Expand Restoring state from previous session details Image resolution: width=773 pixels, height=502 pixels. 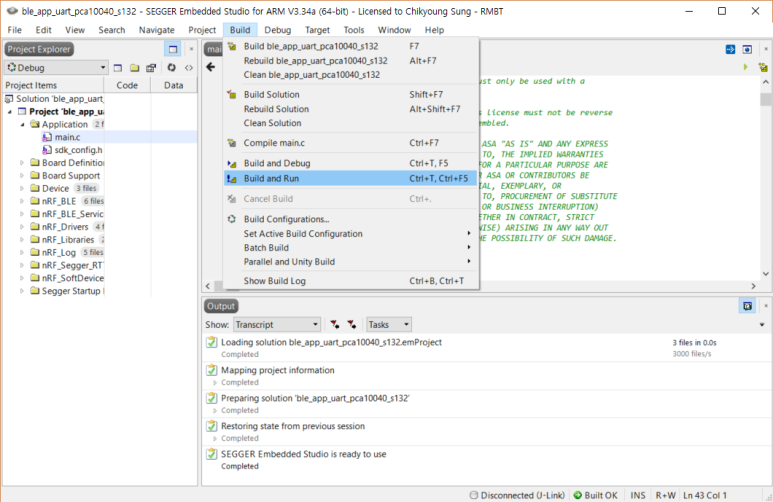click(x=215, y=438)
